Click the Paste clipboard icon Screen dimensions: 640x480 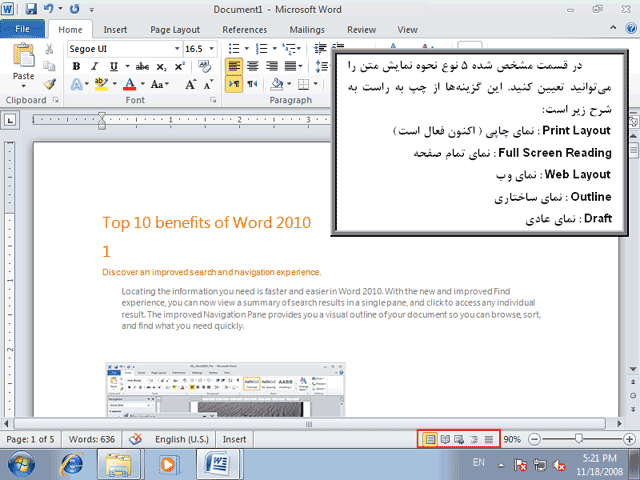(x=23, y=55)
